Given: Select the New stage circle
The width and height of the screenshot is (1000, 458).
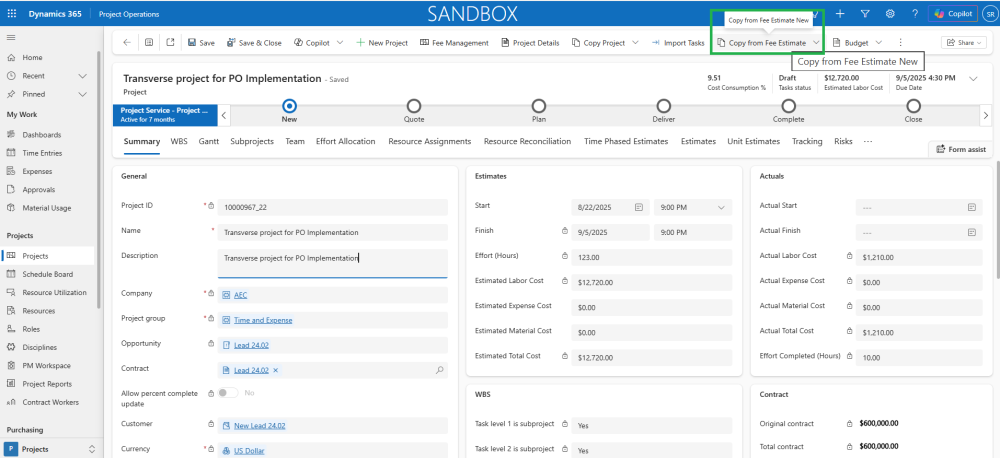Looking at the screenshot, I should 289,105.
